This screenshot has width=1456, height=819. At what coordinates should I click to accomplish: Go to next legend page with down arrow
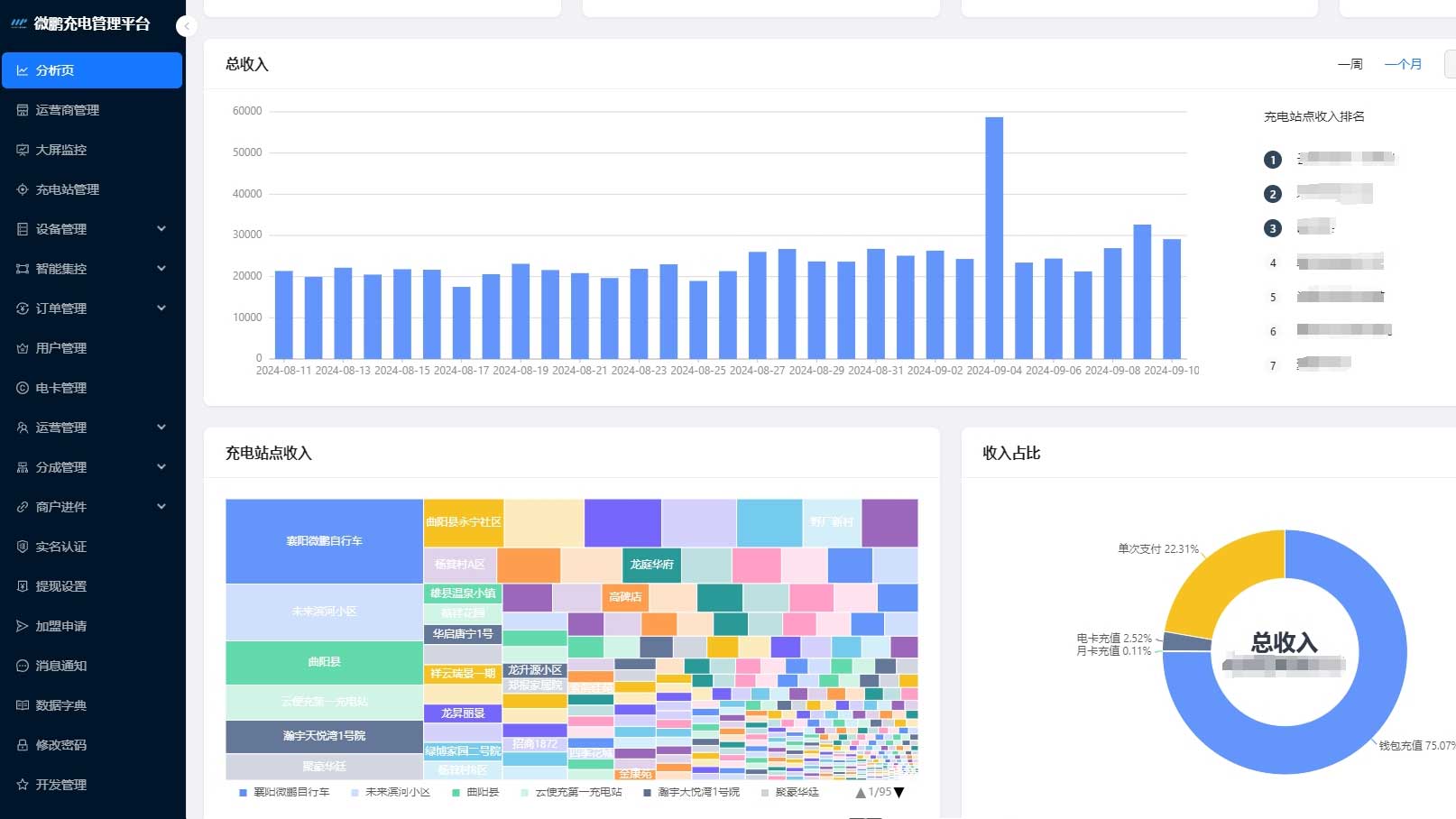(898, 793)
